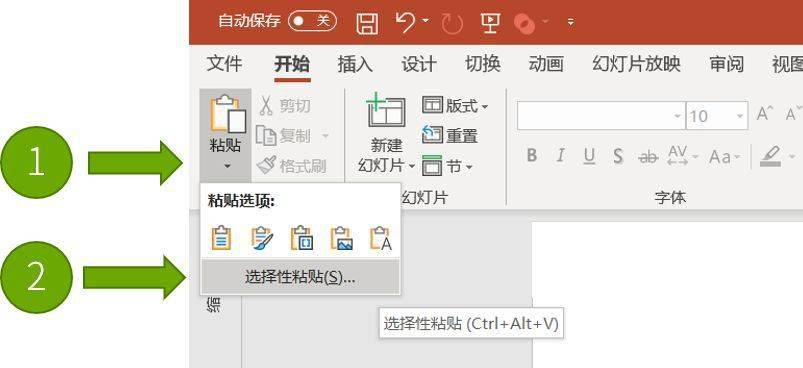Click the Increase Font Size A^ icon
Image resolution: width=803 pixels, height=368 pixels.
click(765, 114)
